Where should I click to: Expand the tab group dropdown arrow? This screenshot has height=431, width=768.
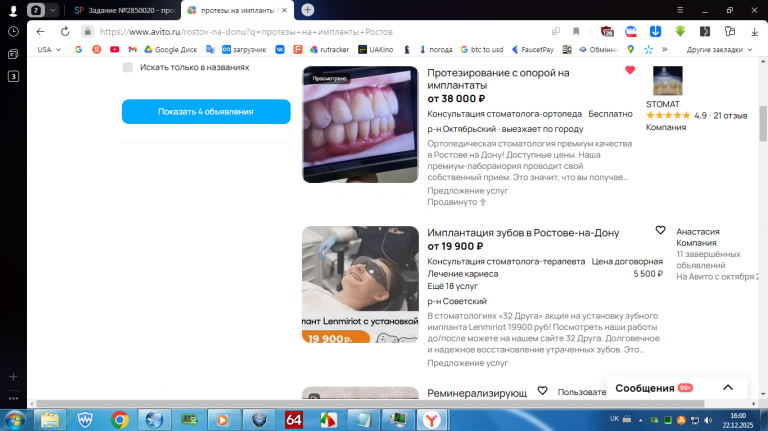tap(52, 10)
